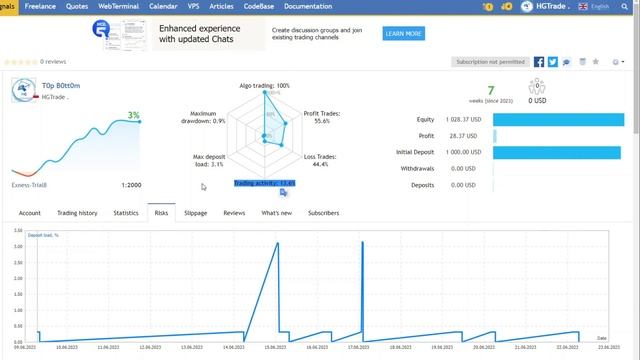This screenshot has width=640, height=360.
Task: Click the gray clipboard icon near the star
Action: pos(582,62)
